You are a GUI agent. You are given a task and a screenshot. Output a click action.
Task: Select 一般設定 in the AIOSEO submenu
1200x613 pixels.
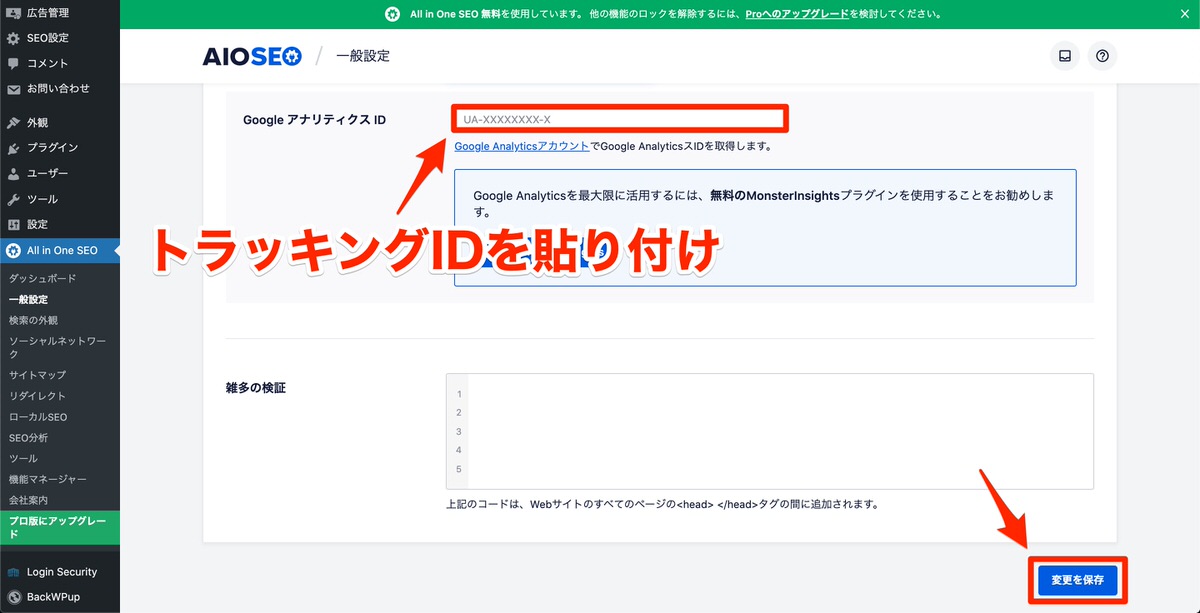pyautogui.click(x=28, y=299)
